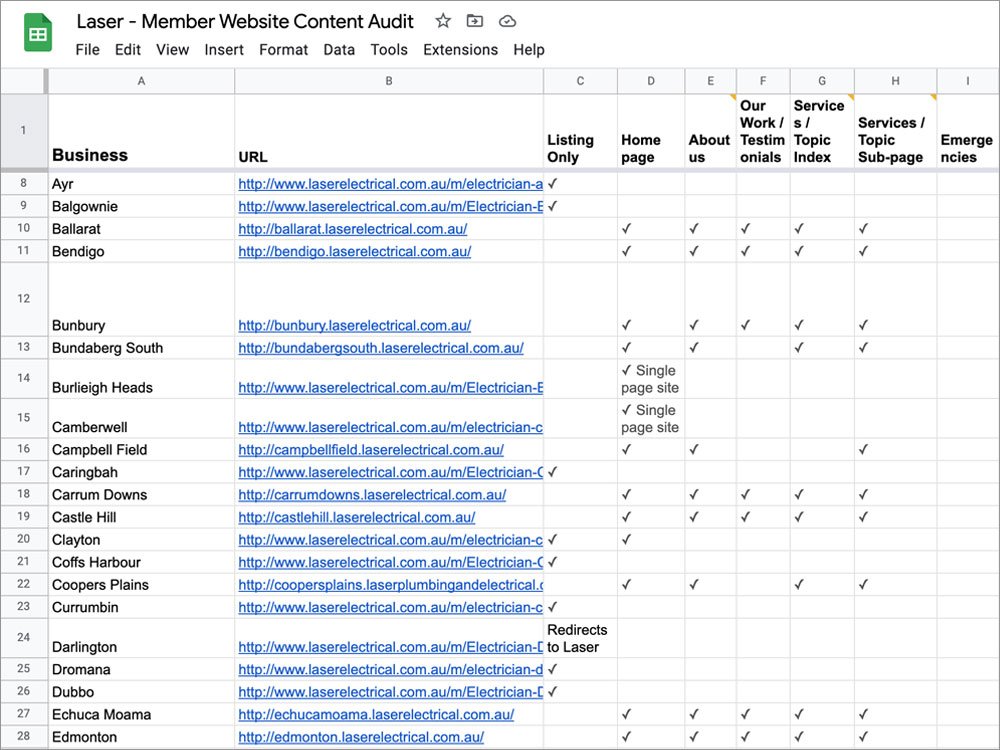Select column G header
The width and height of the screenshot is (1000, 750).
point(822,81)
